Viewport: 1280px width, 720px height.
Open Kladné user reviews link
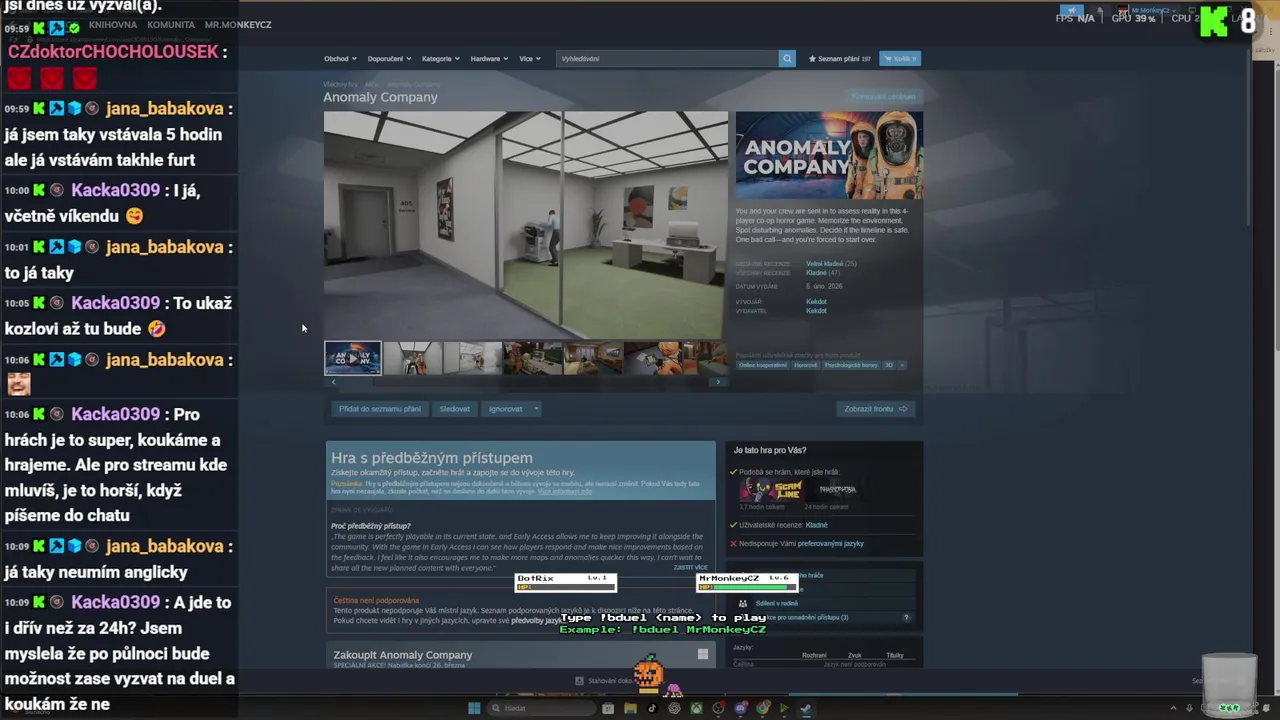tap(816, 525)
